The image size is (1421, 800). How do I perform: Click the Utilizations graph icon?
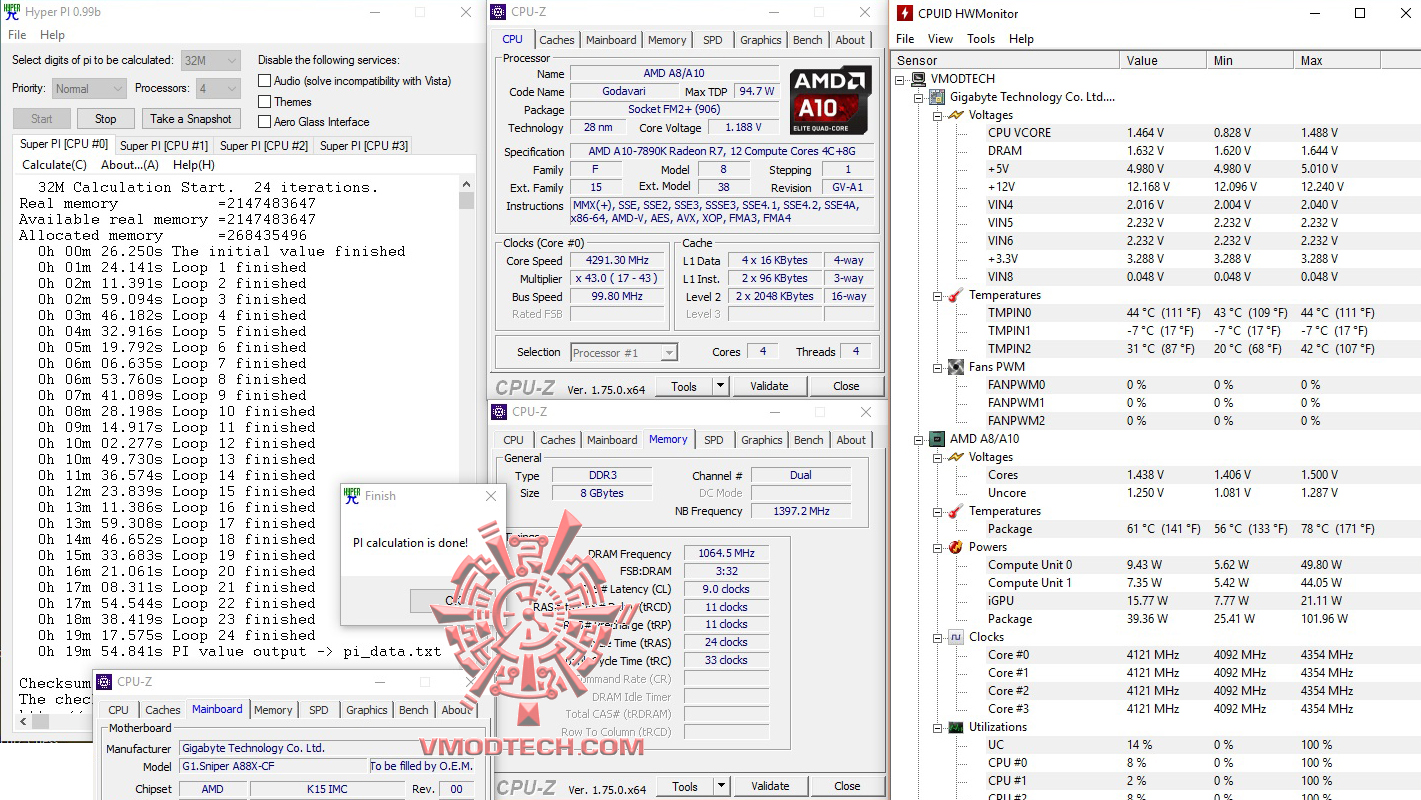tap(955, 727)
